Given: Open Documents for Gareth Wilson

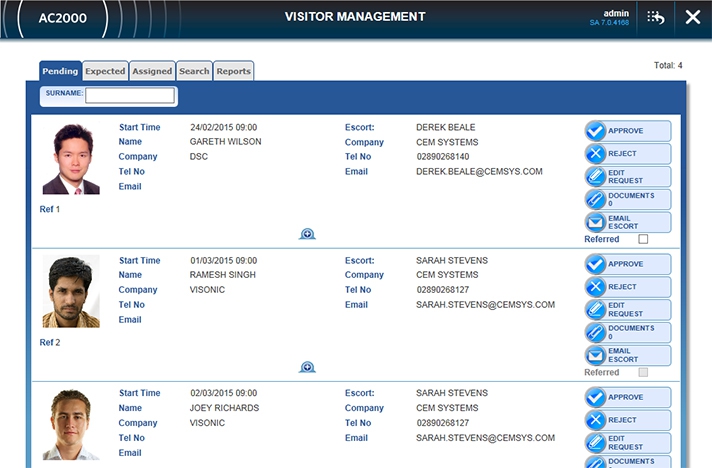Looking at the screenshot, I should click(x=628, y=199).
